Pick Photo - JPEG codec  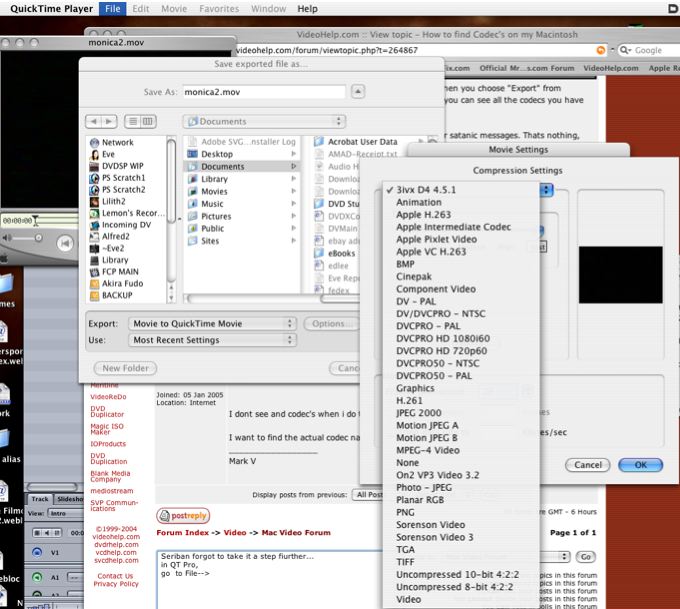point(424,488)
